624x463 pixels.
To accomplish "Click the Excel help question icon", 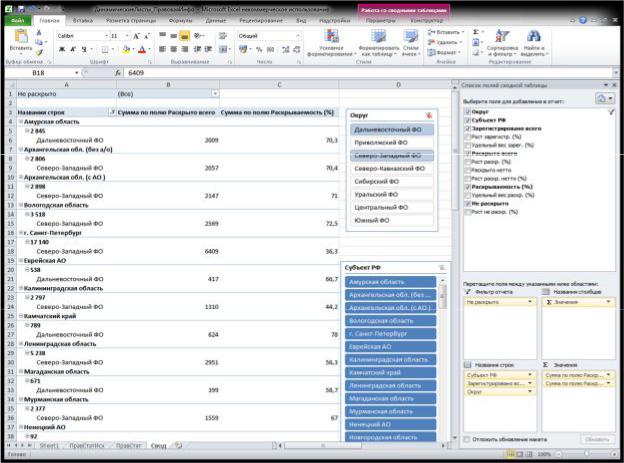I will [x=583, y=20].
